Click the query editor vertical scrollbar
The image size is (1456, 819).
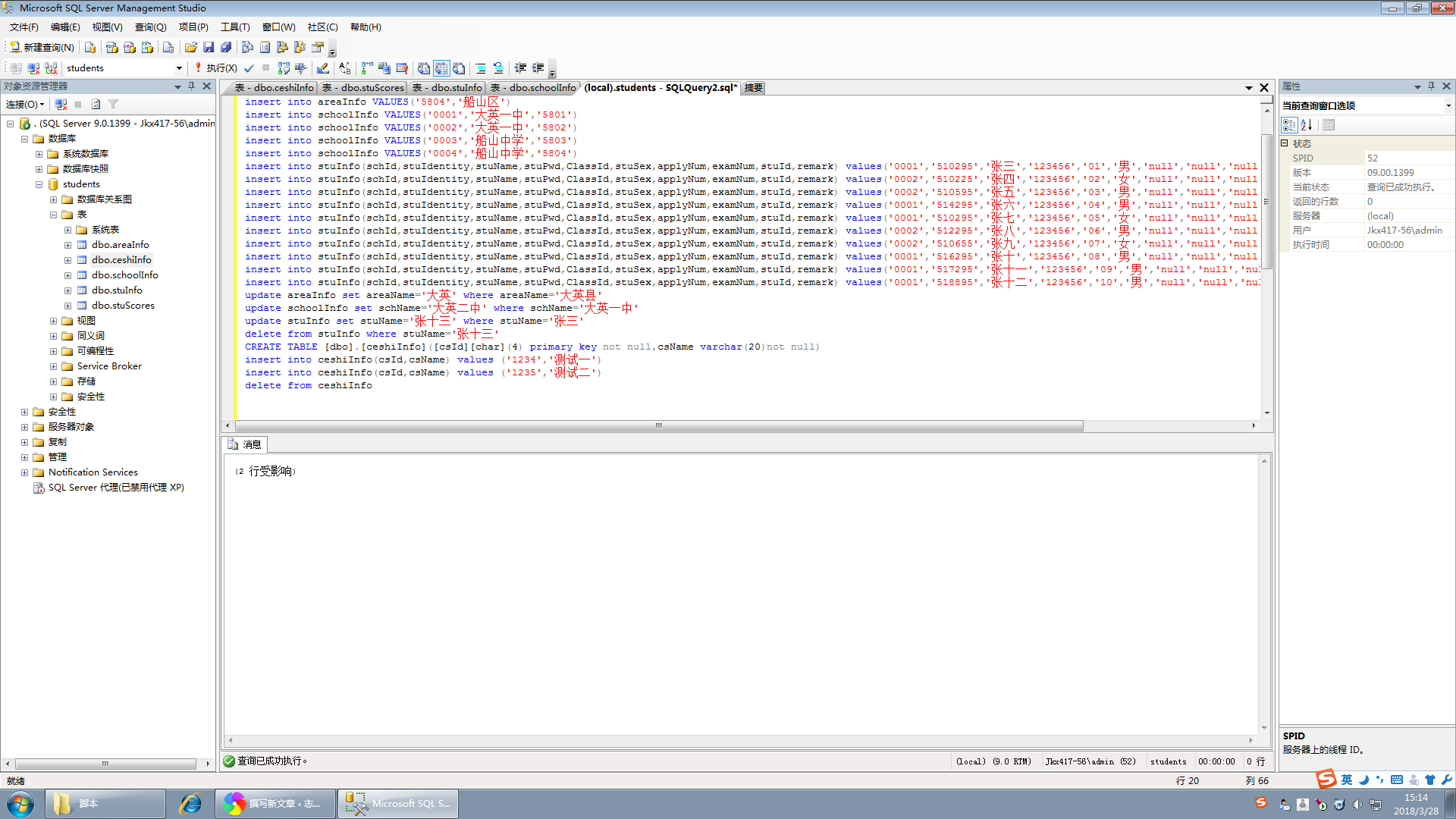pyautogui.click(x=1266, y=202)
